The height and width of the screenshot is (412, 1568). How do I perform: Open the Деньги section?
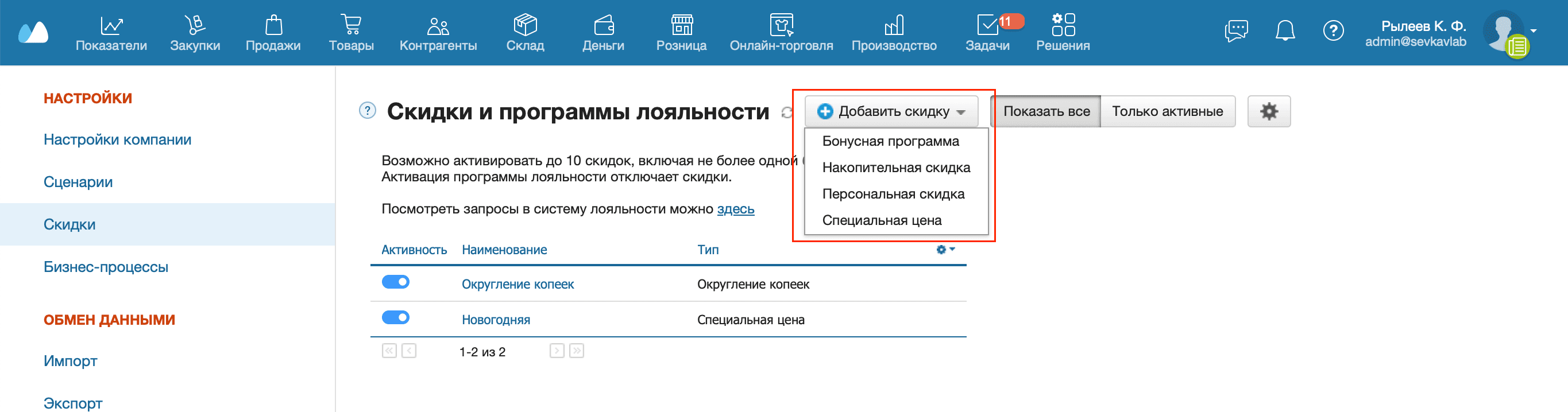click(x=603, y=33)
